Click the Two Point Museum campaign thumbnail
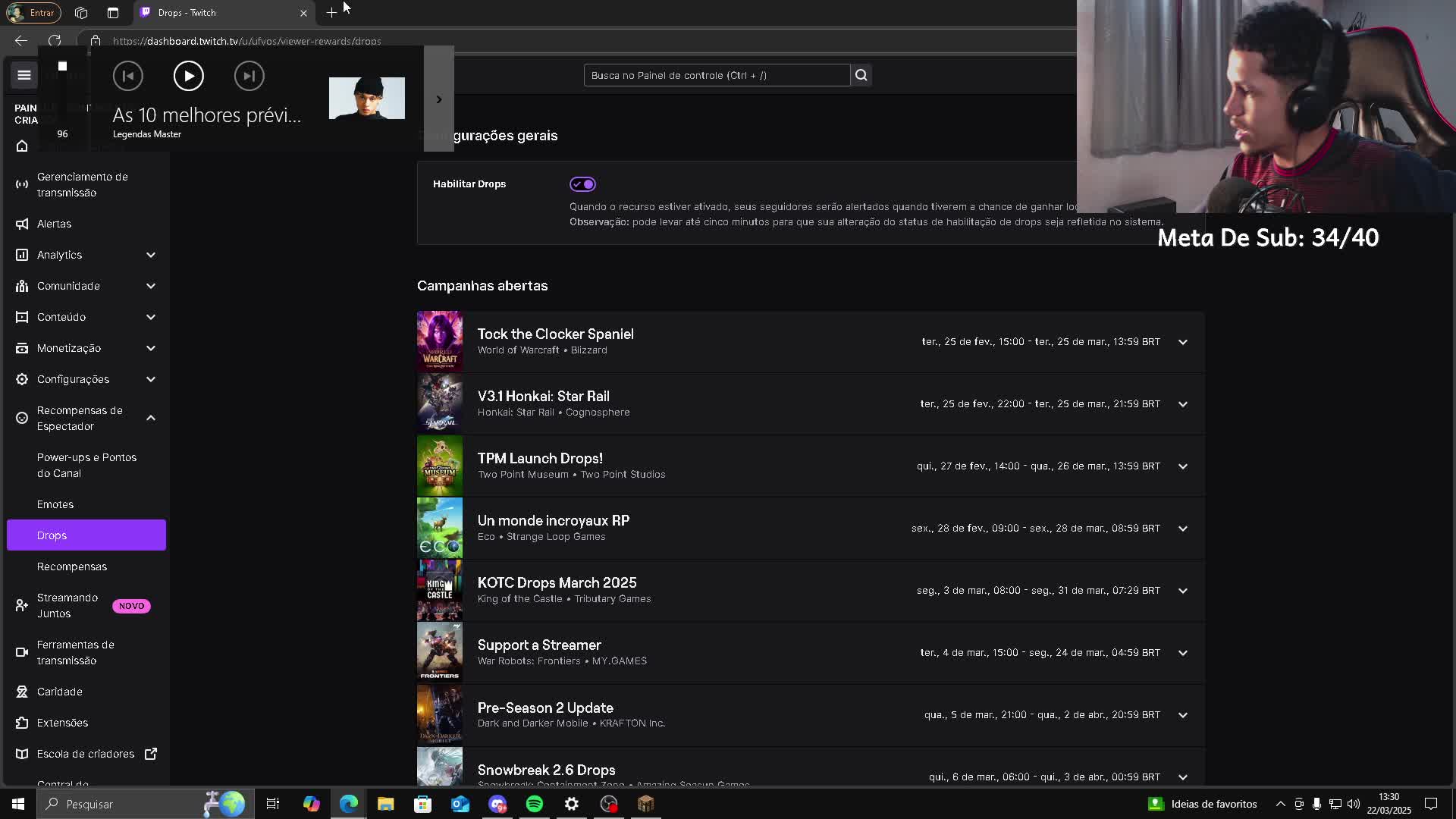Viewport: 1456px width, 819px height. pyautogui.click(x=440, y=466)
